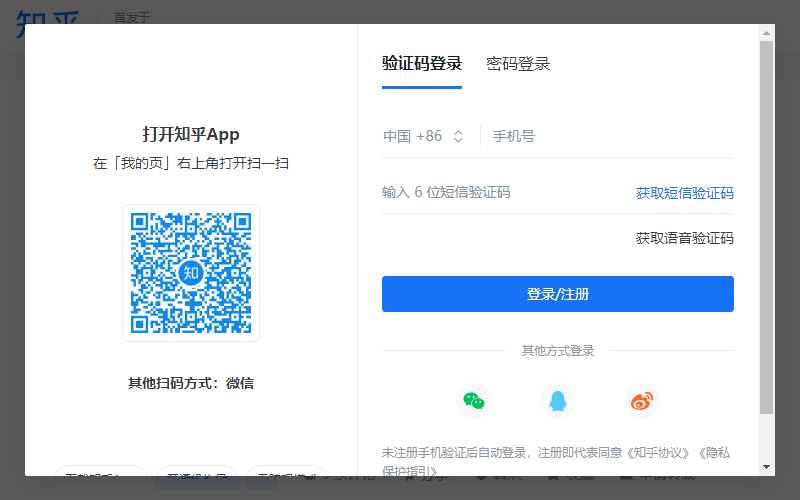Open the 《知乎协议》 link
Screen dimensions: 800x500
tap(659, 453)
